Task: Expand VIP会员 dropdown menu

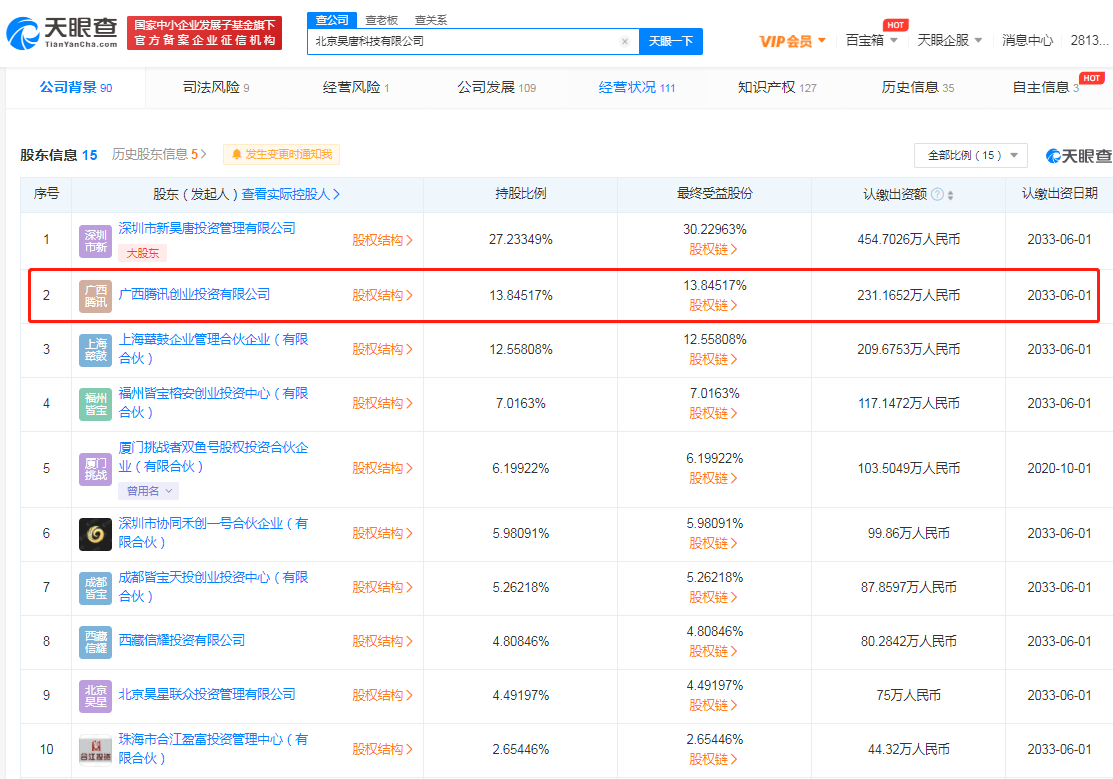Action: pos(793,41)
